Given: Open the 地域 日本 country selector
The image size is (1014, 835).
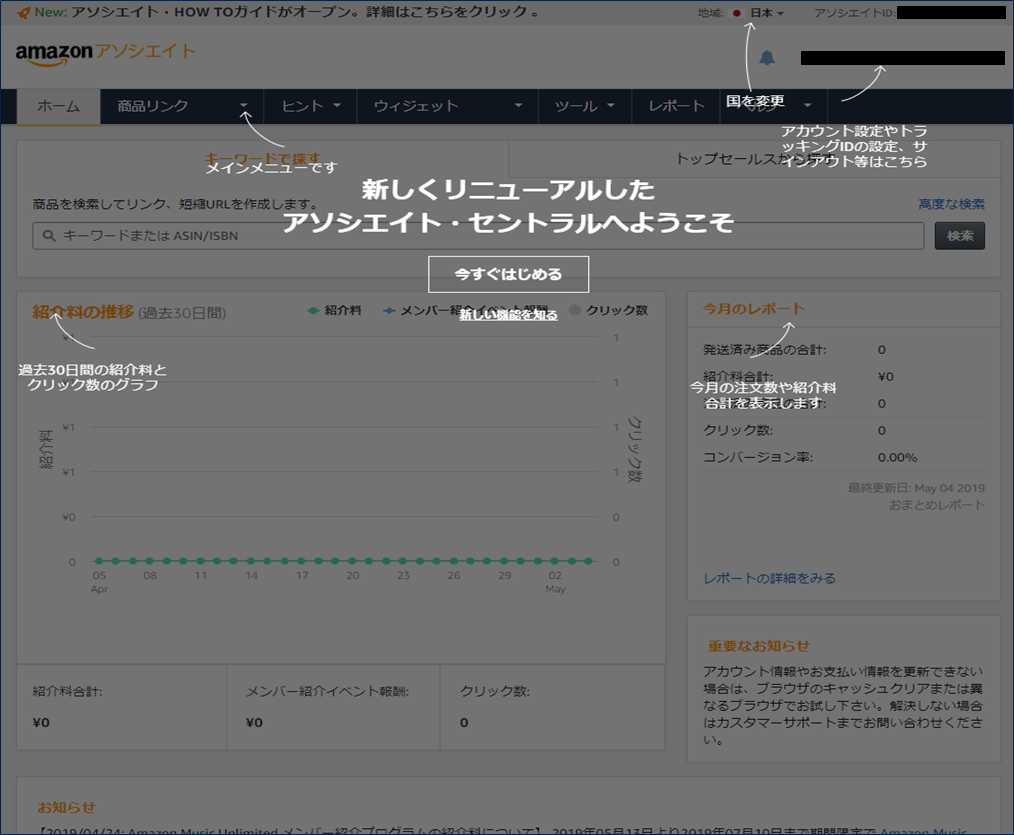Looking at the screenshot, I should pos(764,13).
